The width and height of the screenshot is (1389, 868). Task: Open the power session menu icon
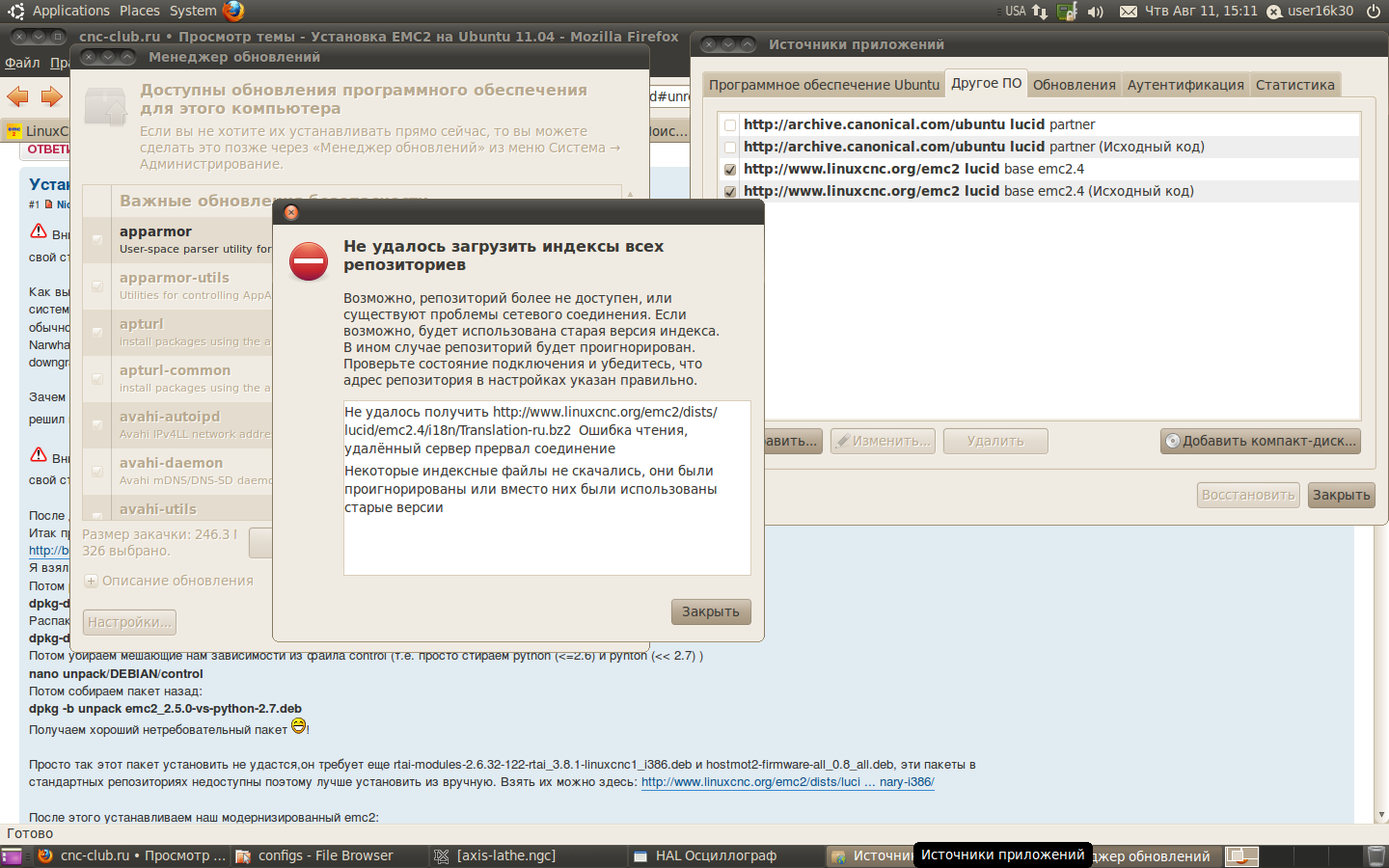(1373, 11)
